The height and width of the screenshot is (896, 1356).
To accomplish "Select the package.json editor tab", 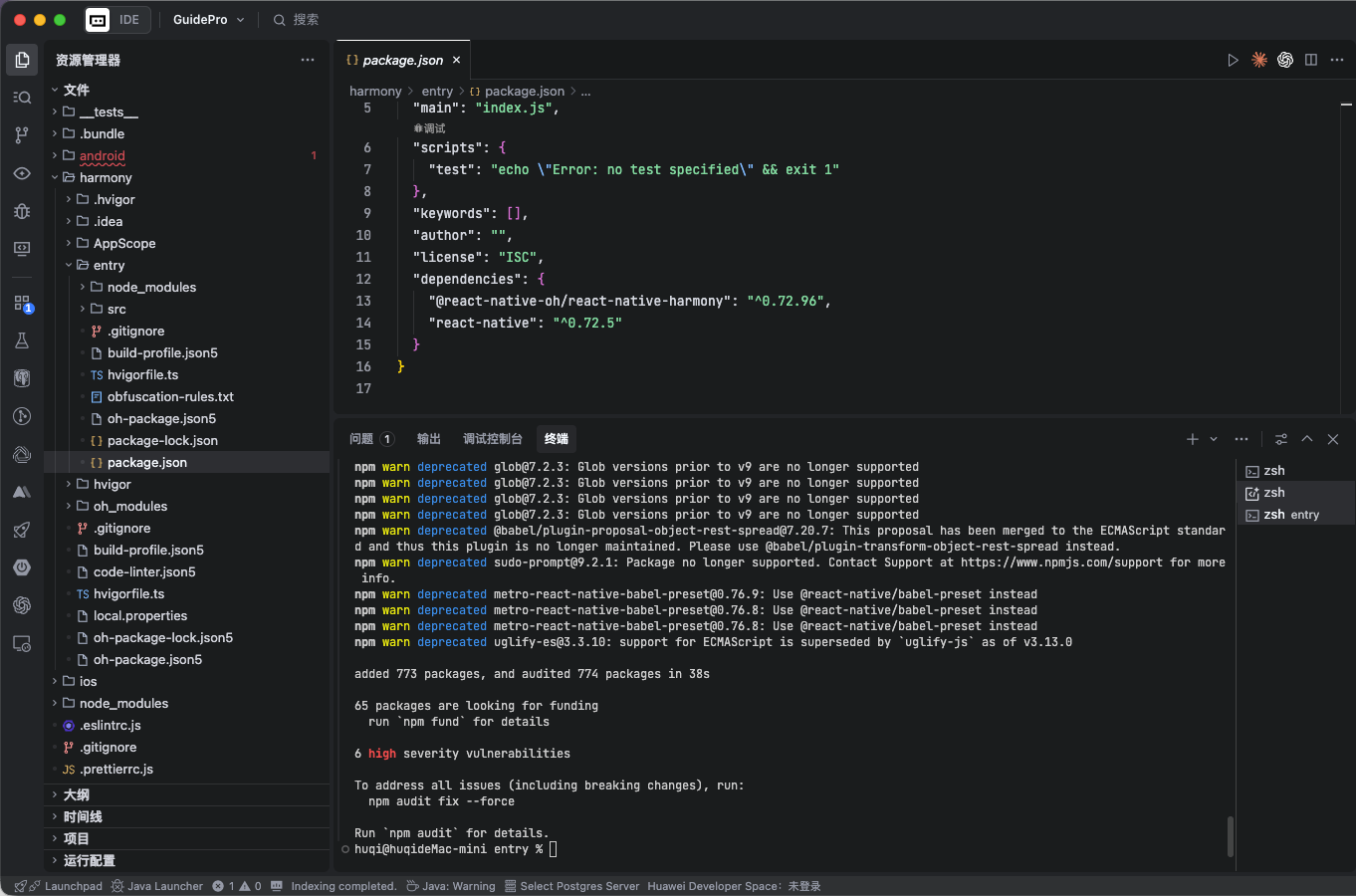I will tap(403, 60).
